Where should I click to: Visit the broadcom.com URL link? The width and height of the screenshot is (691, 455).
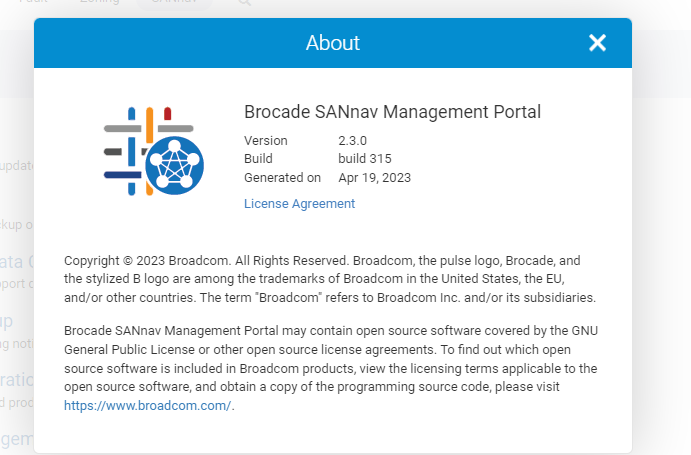click(147, 405)
